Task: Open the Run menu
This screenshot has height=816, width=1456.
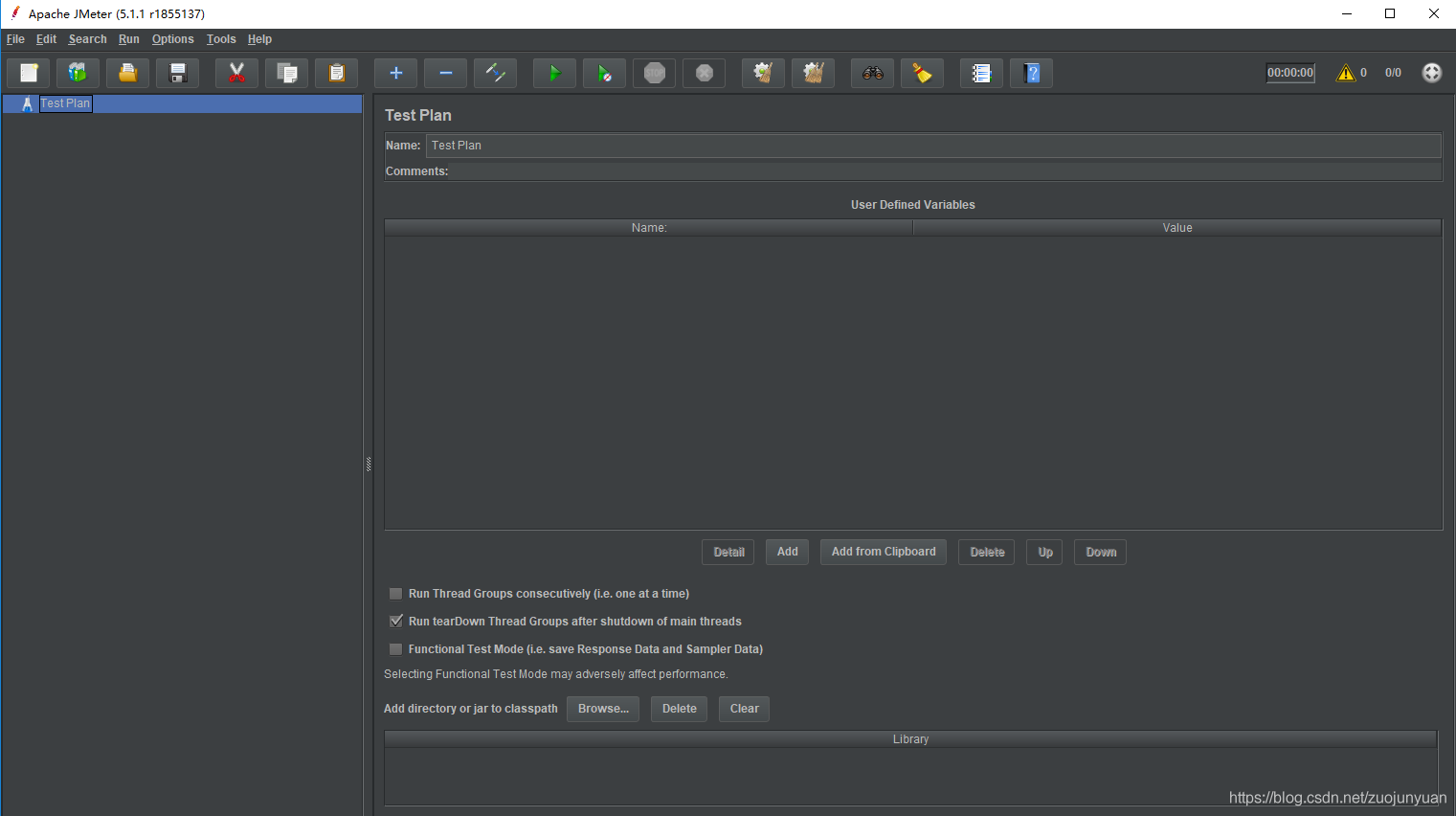Action: tap(129, 39)
